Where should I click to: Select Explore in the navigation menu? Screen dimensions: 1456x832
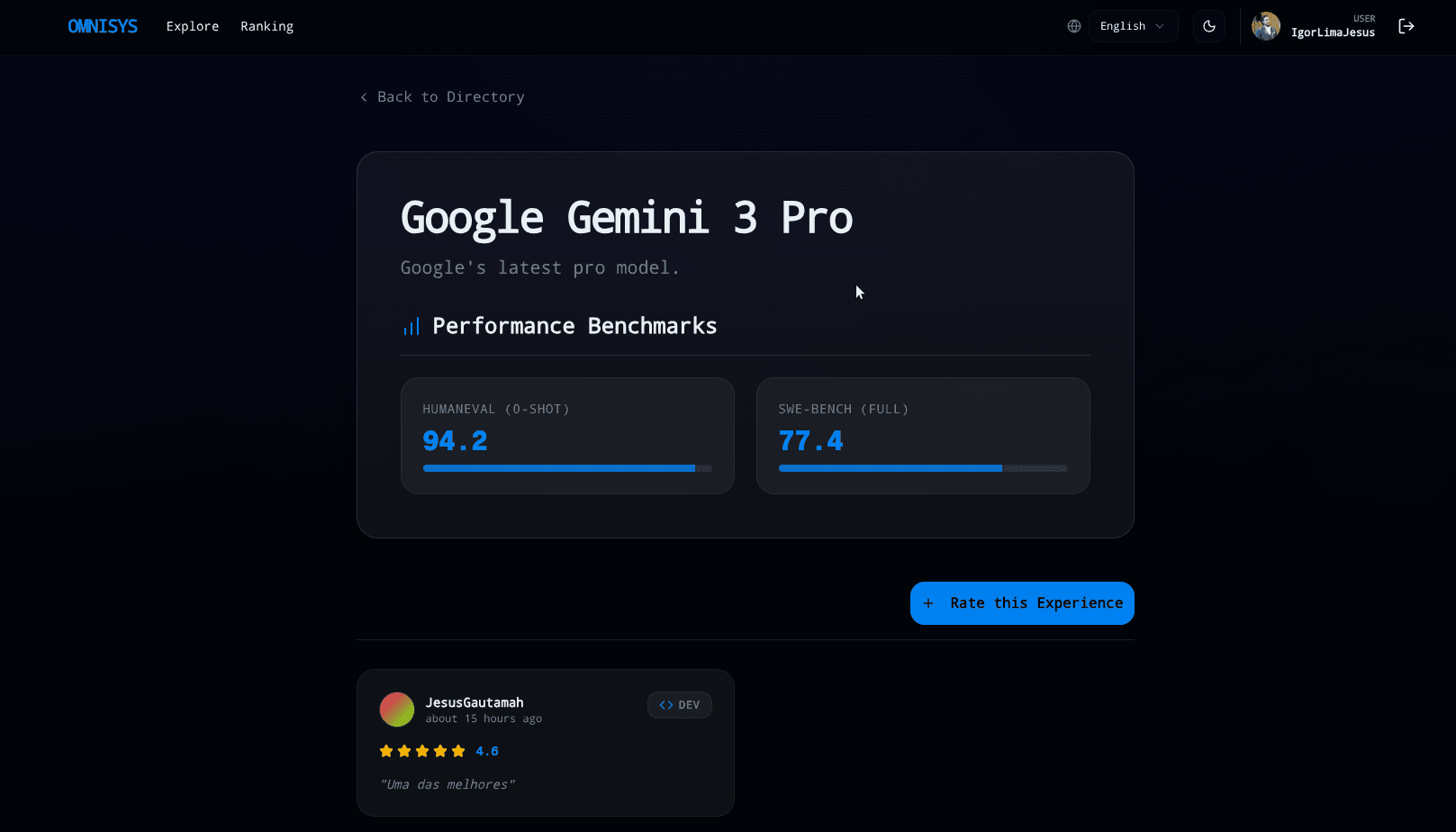192,26
